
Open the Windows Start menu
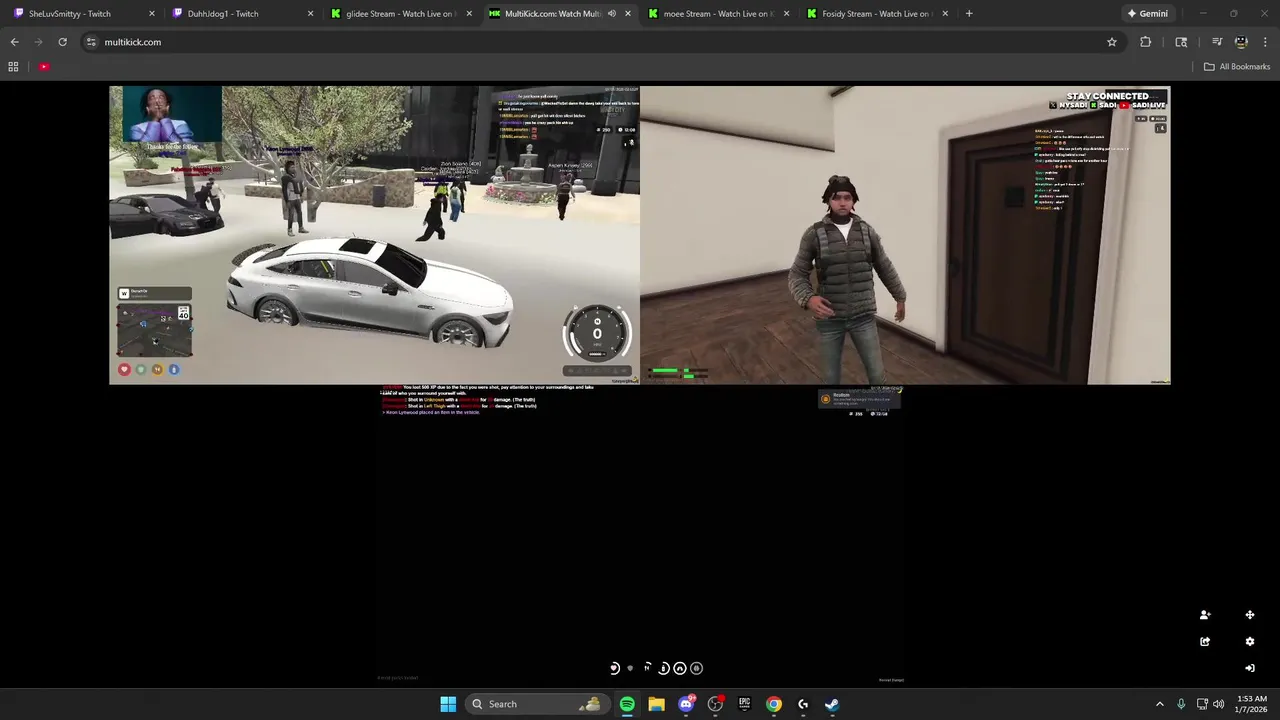[448, 704]
